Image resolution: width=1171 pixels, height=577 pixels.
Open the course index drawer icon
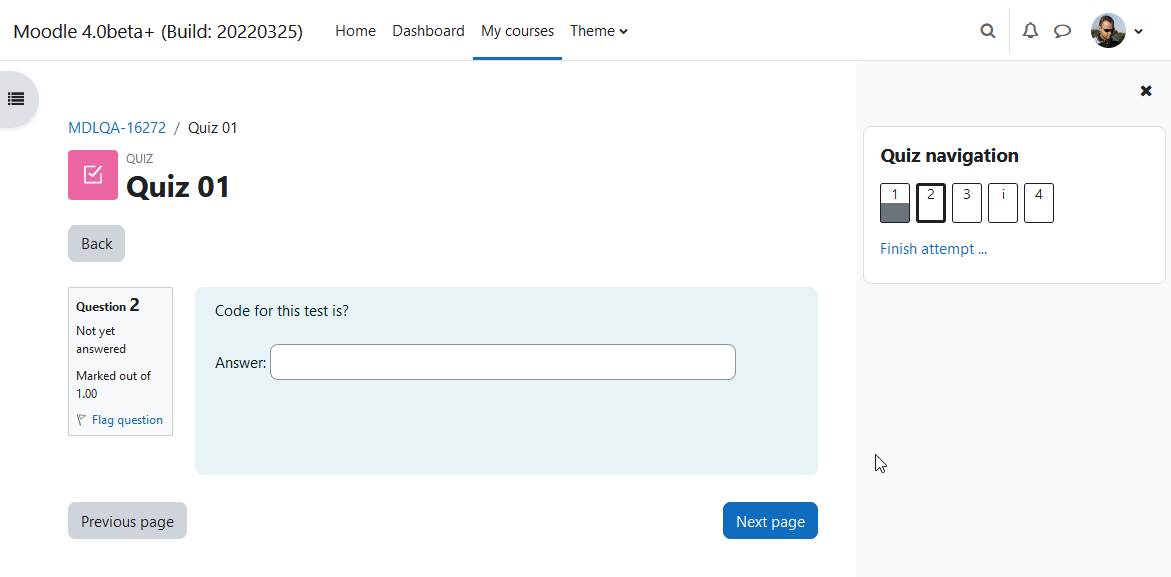pos(16,99)
